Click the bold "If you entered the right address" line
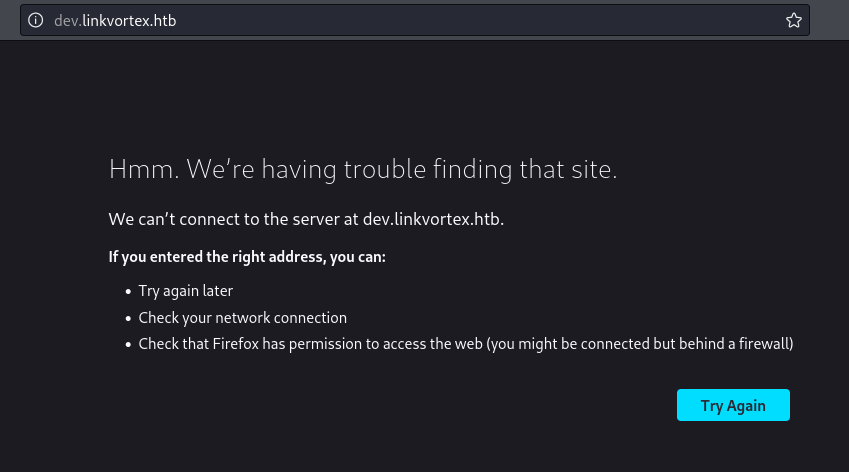 [247, 257]
